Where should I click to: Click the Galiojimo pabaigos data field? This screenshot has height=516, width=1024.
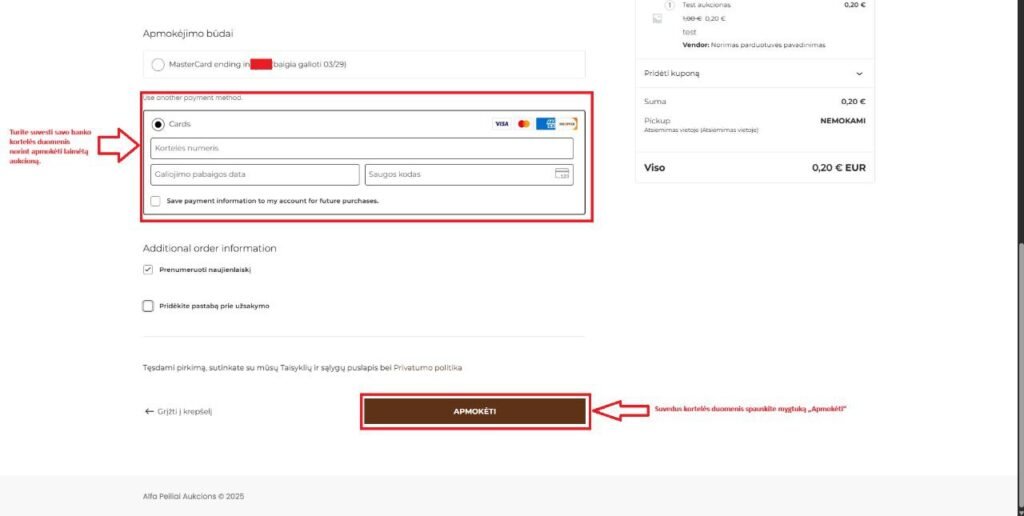pyautogui.click(x=255, y=174)
